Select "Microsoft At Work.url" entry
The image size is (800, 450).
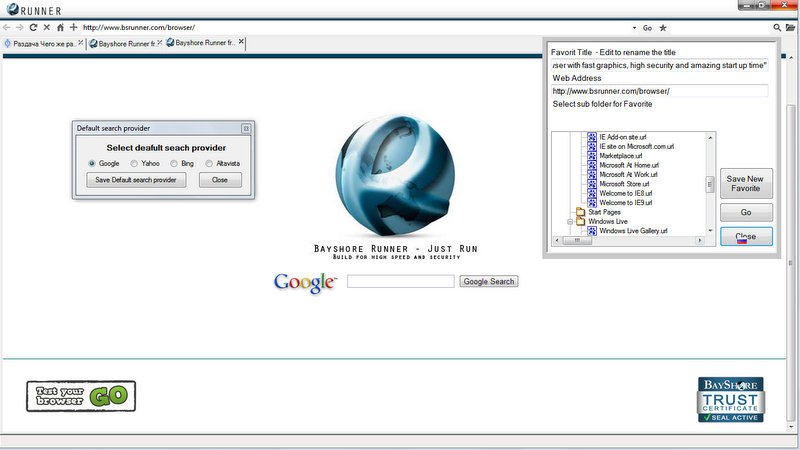(629, 174)
